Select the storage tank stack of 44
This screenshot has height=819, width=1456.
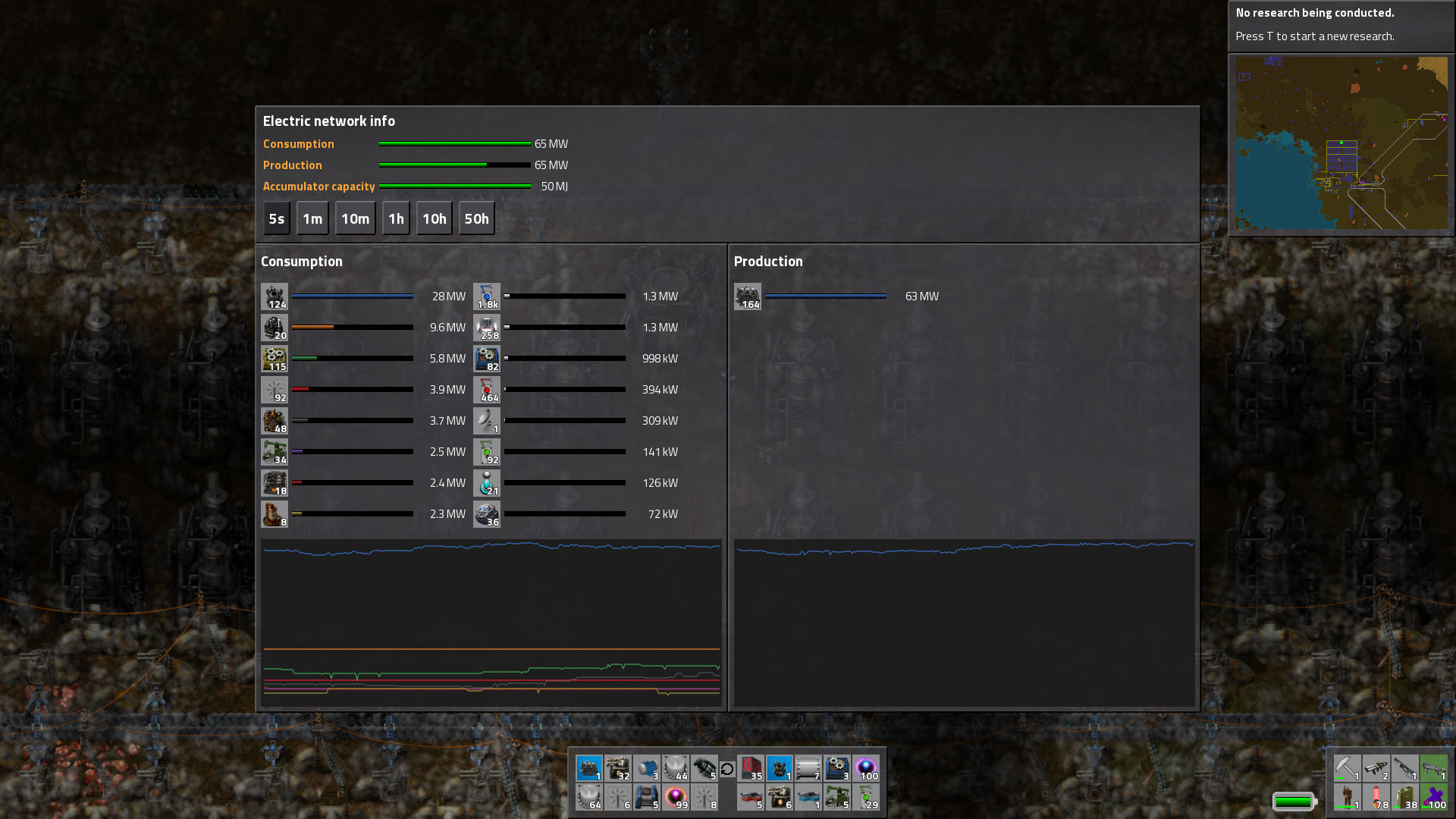click(x=676, y=768)
